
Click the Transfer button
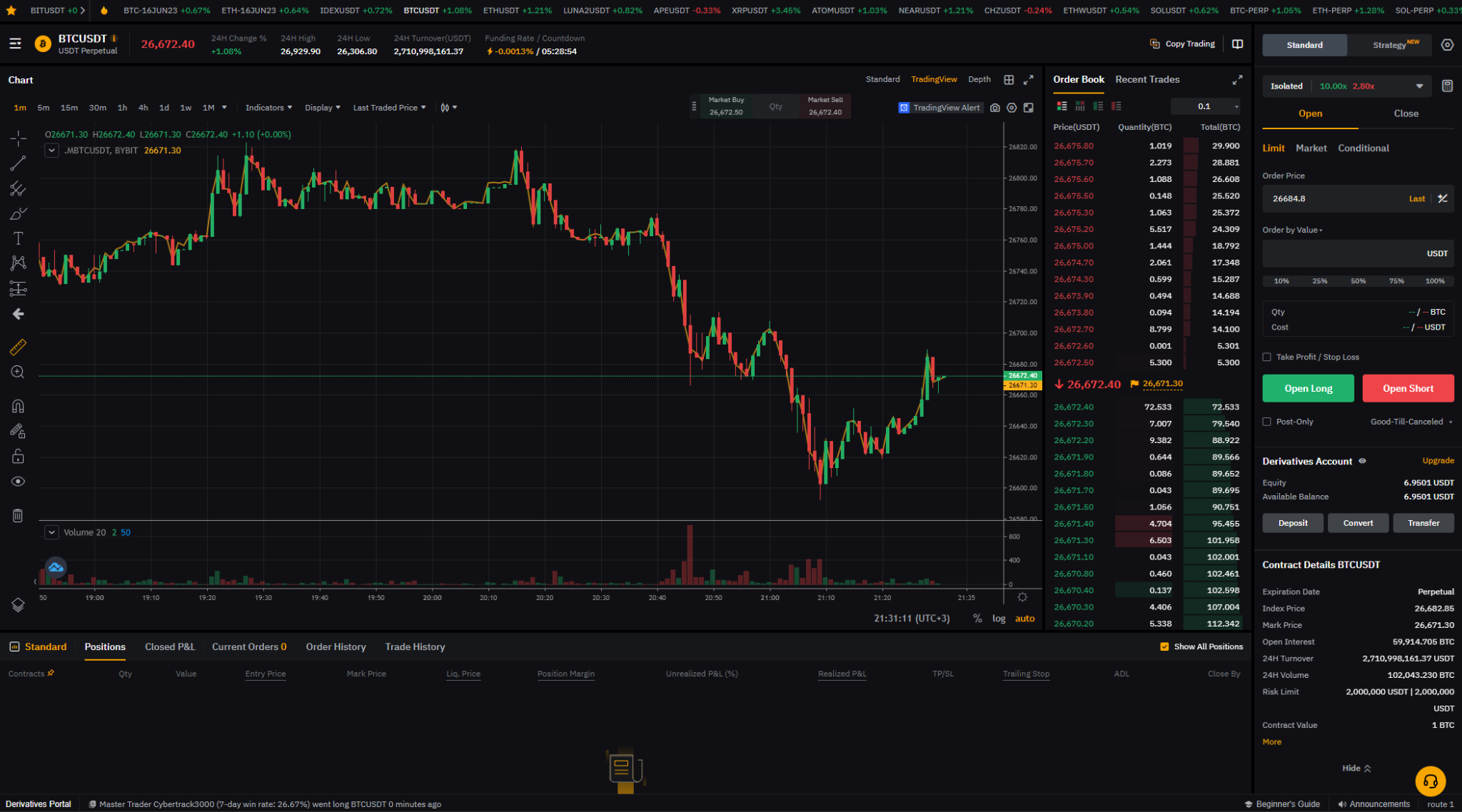click(x=1423, y=523)
